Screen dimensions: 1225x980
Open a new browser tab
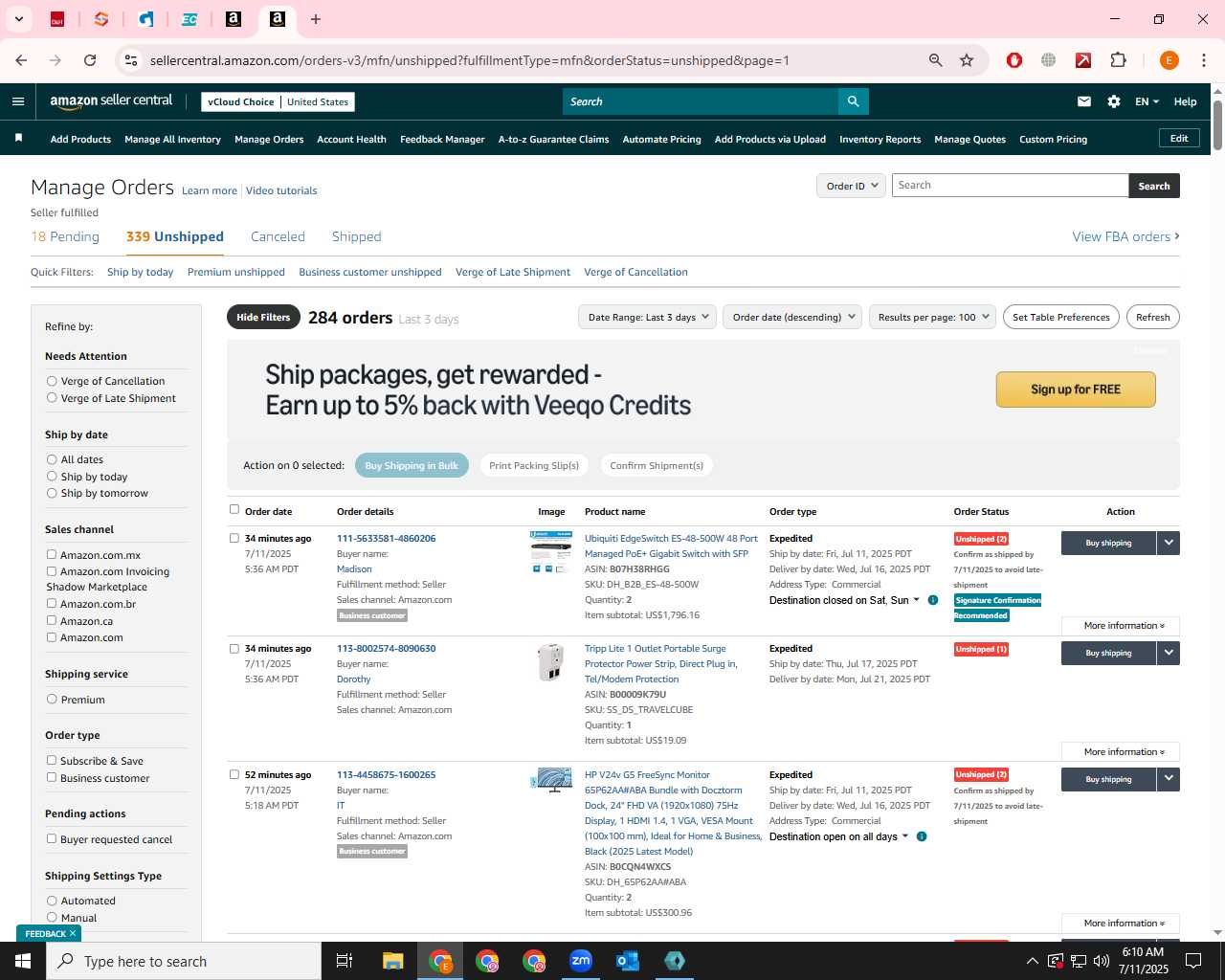(x=316, y=19)
